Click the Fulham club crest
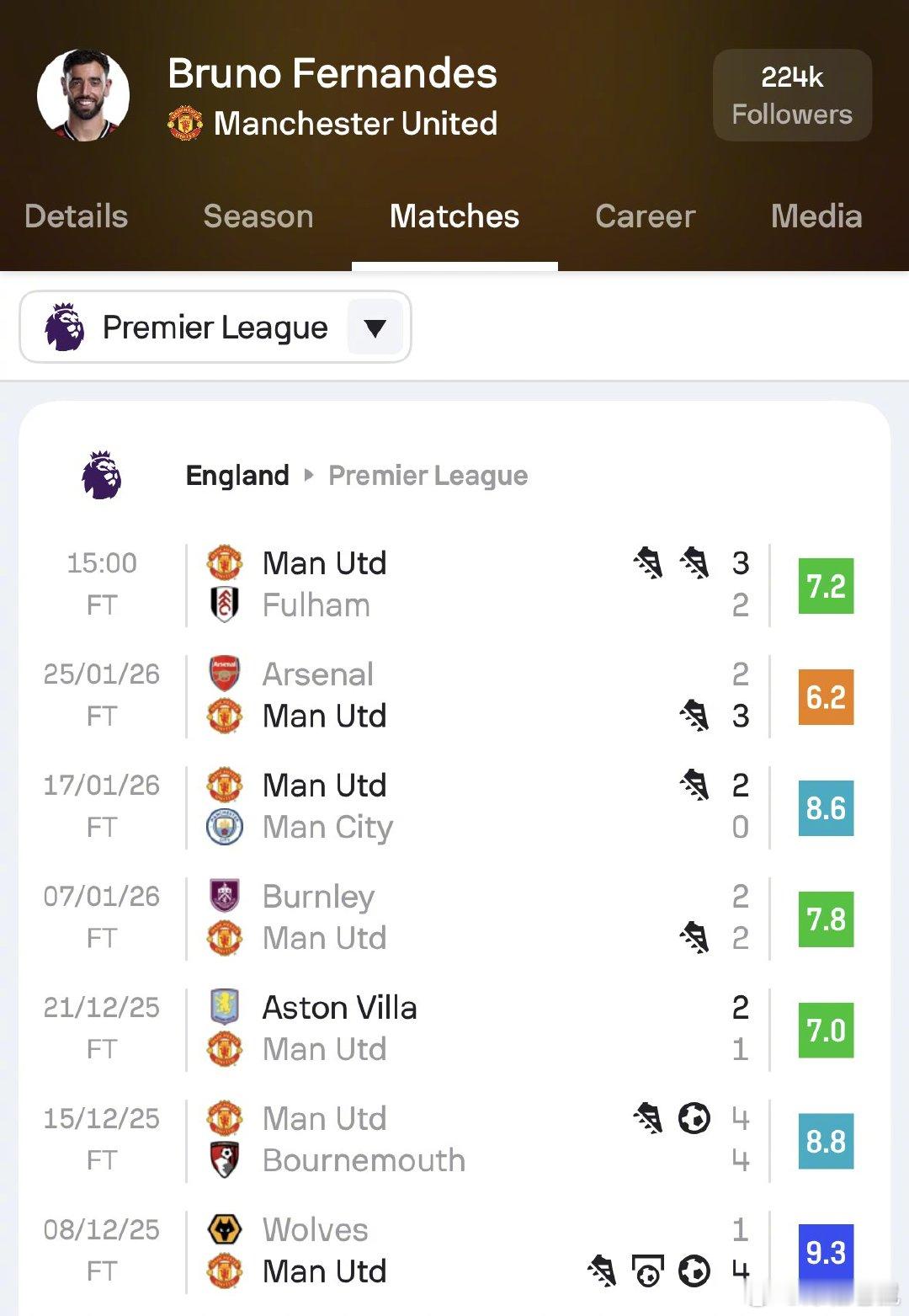Screen dimensions: 909x1316 click(x=225, y=605)
